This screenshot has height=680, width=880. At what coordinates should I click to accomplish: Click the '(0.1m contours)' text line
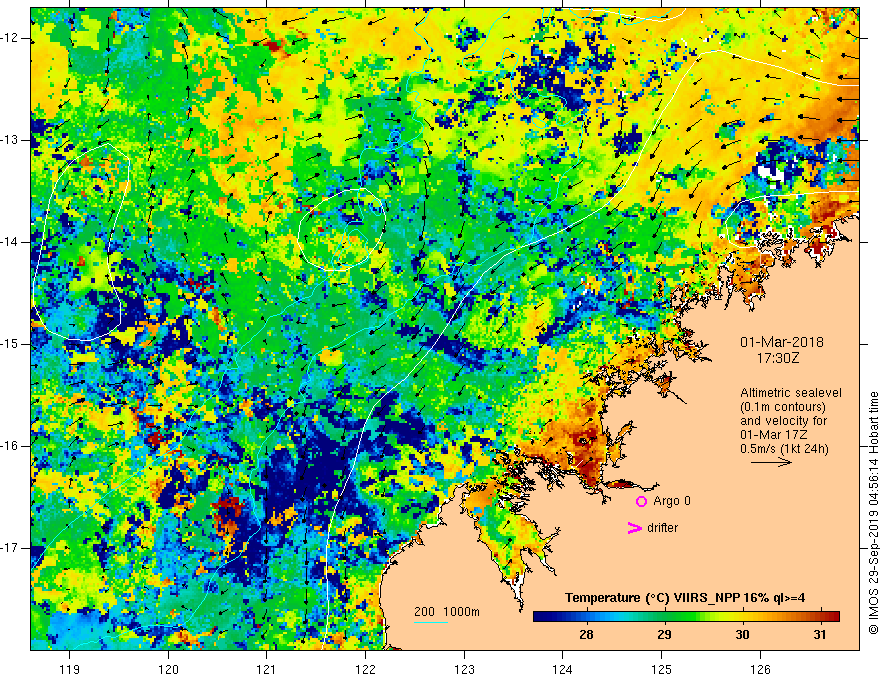(783, 407)
